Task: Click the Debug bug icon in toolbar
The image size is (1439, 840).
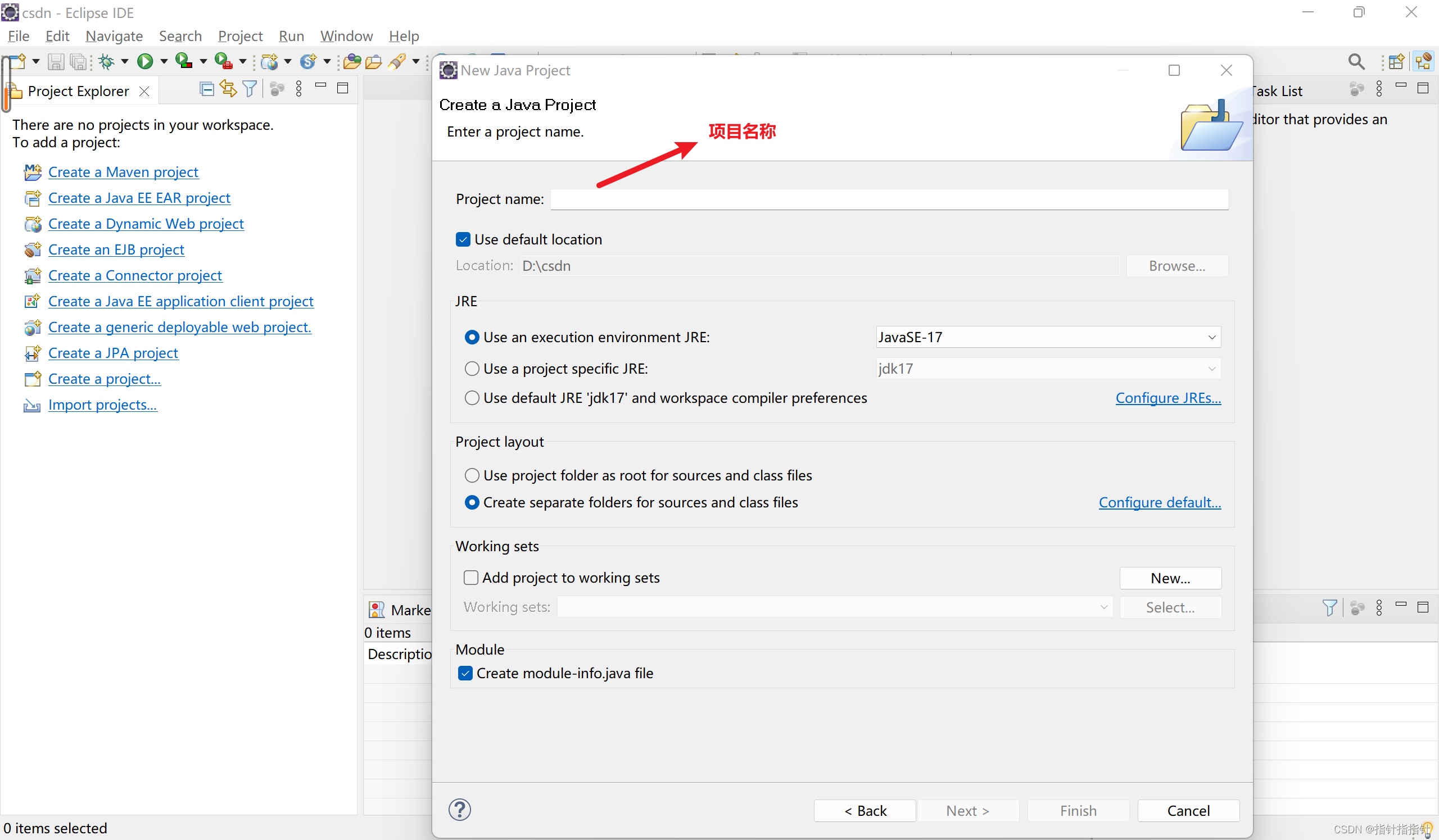Action: [107, 61]
